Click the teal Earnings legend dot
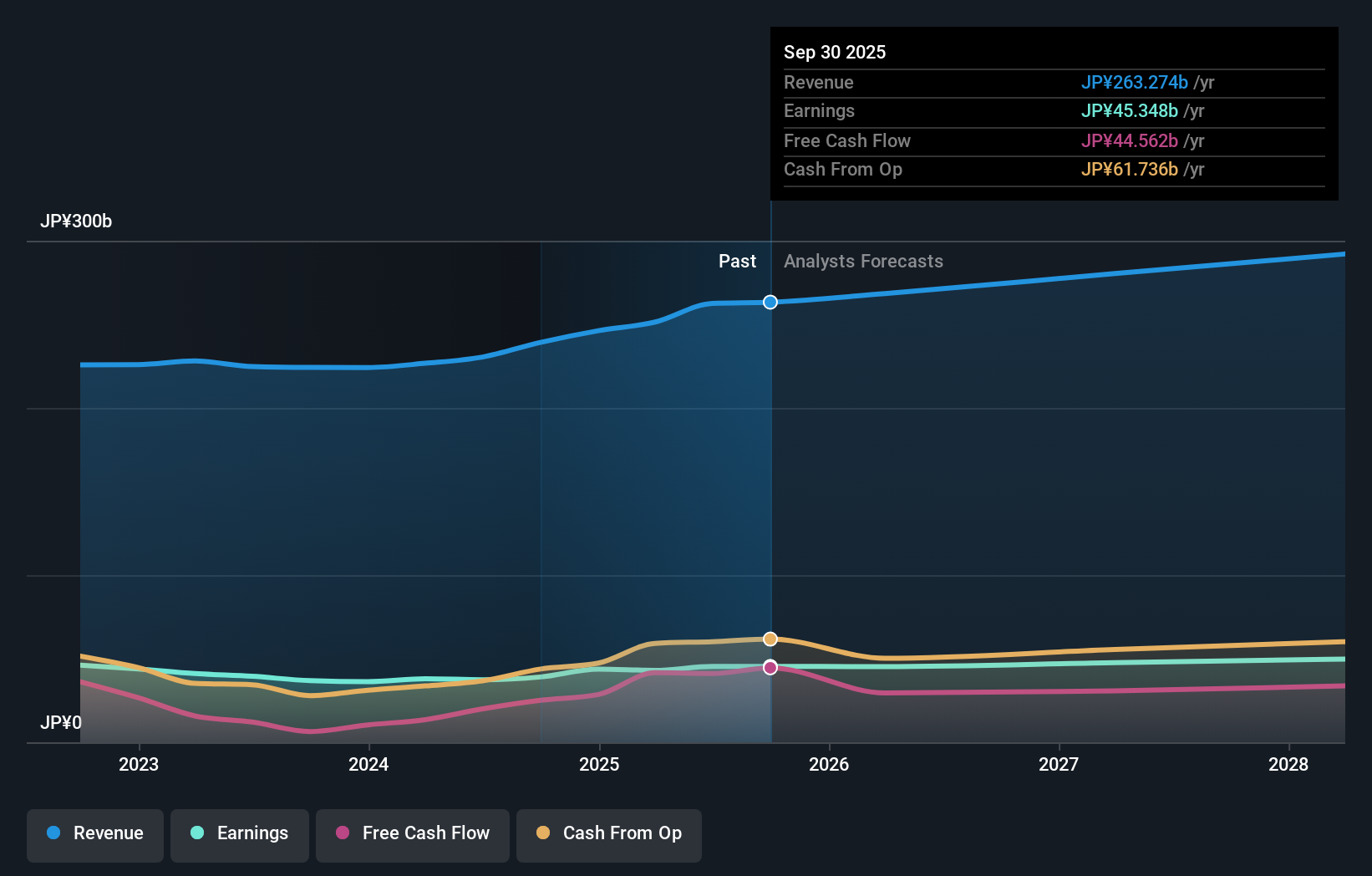 click(x=196, y=833)
